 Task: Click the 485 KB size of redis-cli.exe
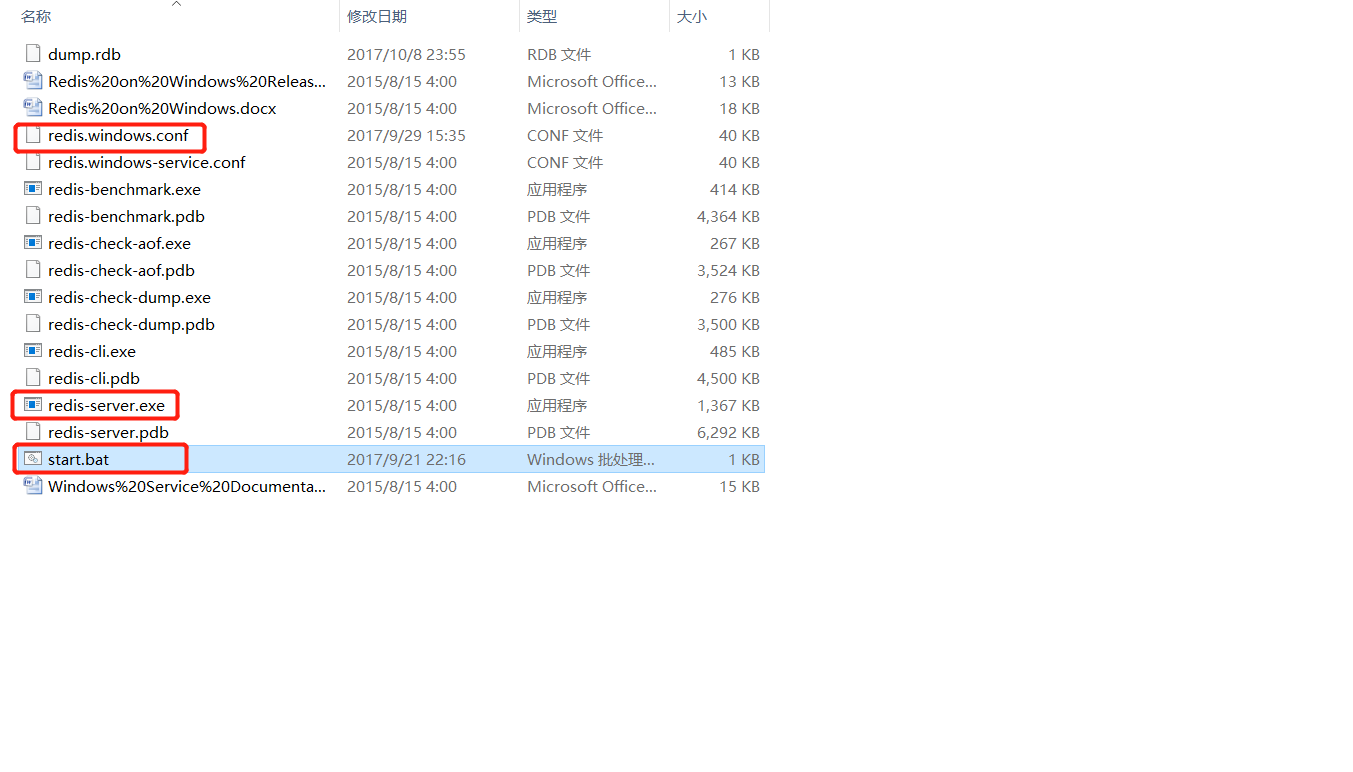click(735, 351)
